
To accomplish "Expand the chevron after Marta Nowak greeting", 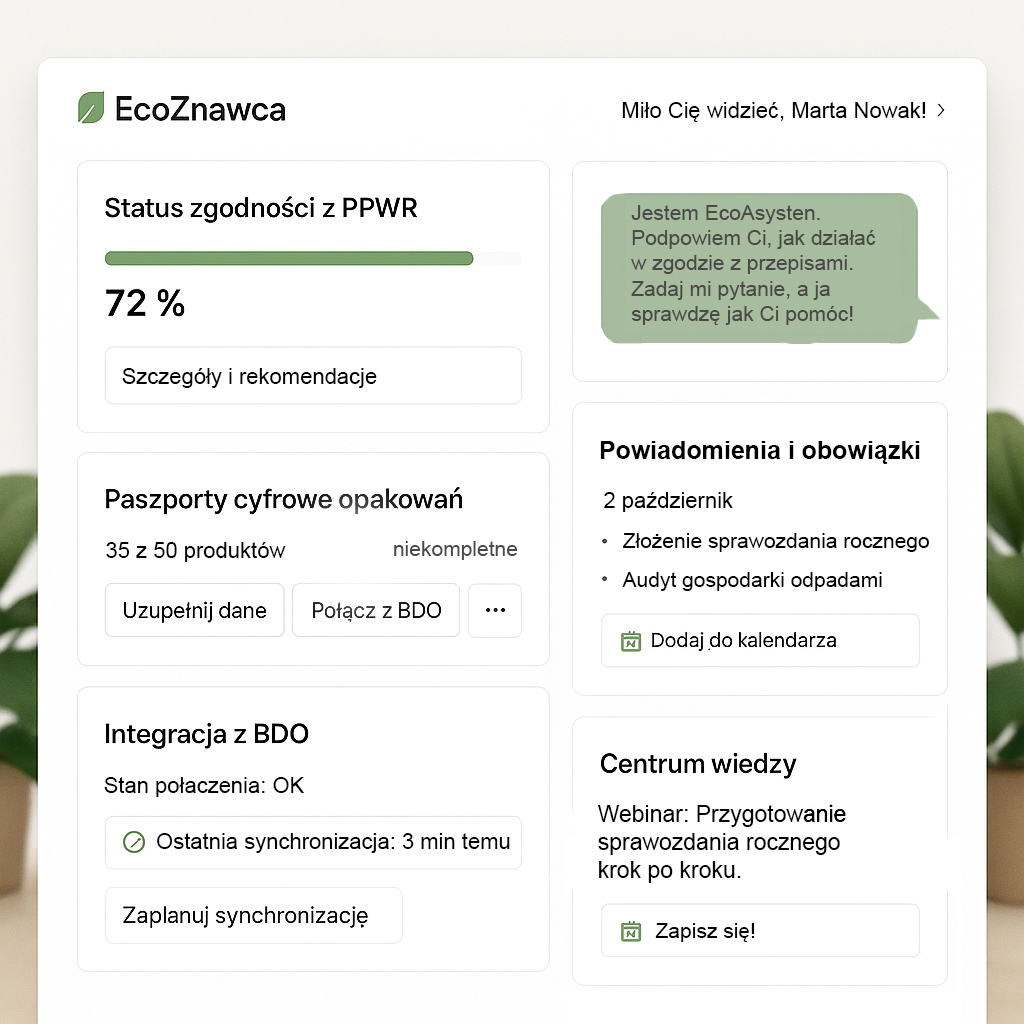I will (x=940, y=110).
